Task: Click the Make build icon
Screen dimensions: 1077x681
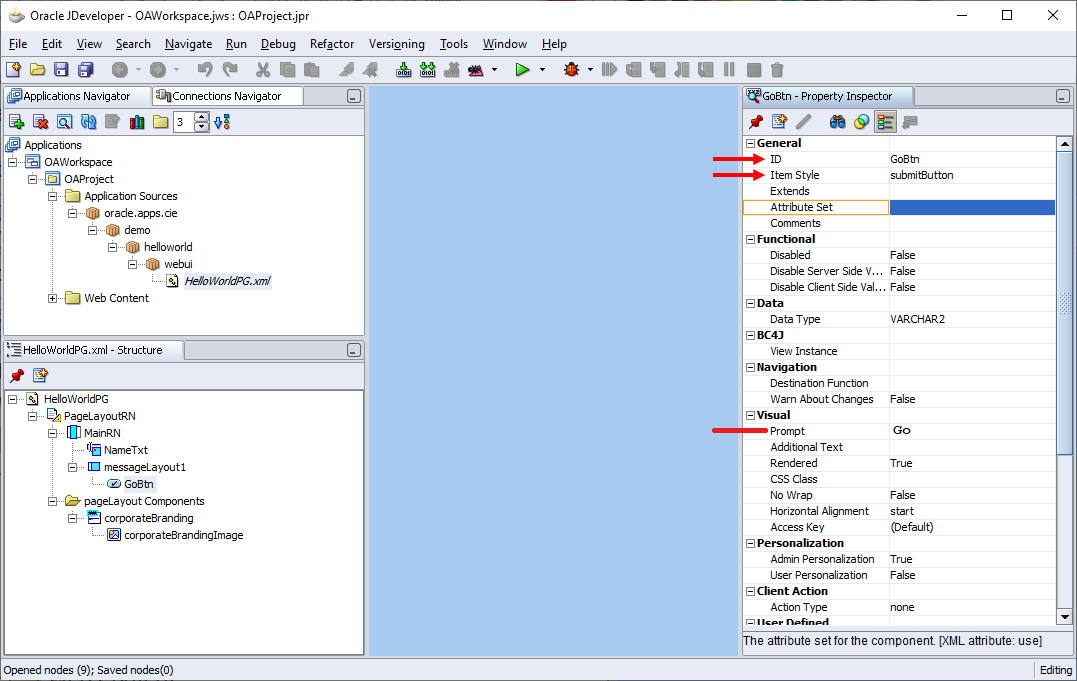Action: pyautogui.click(x=404, y=69)
